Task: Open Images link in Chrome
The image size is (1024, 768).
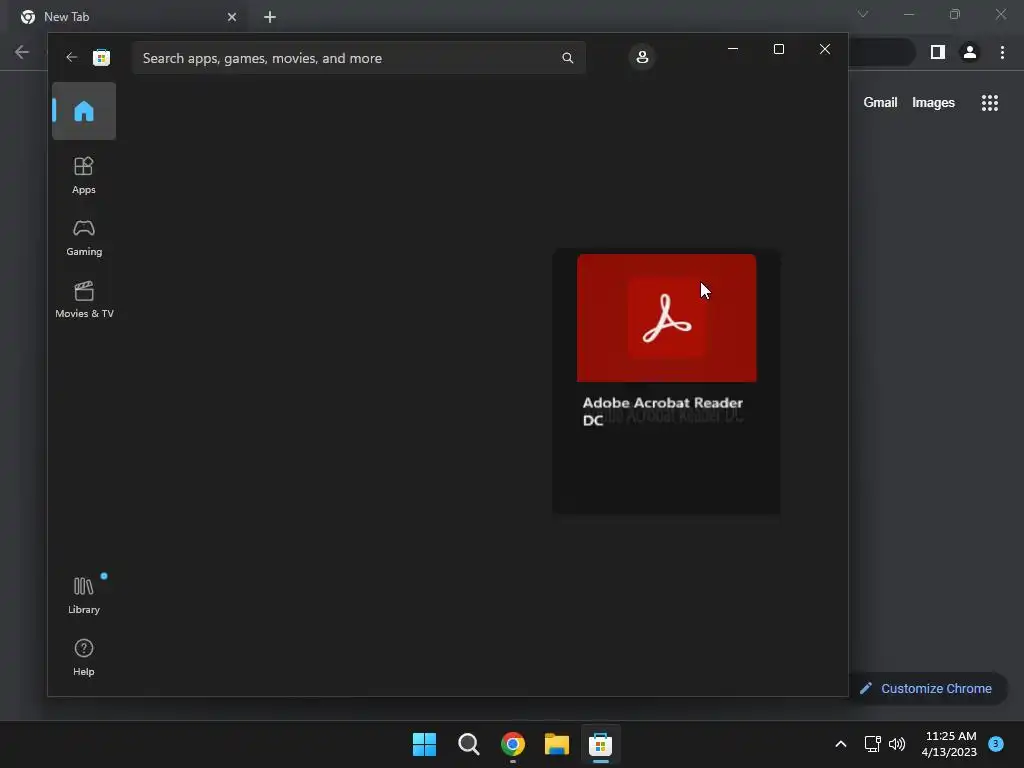Action: pos(933,103)
